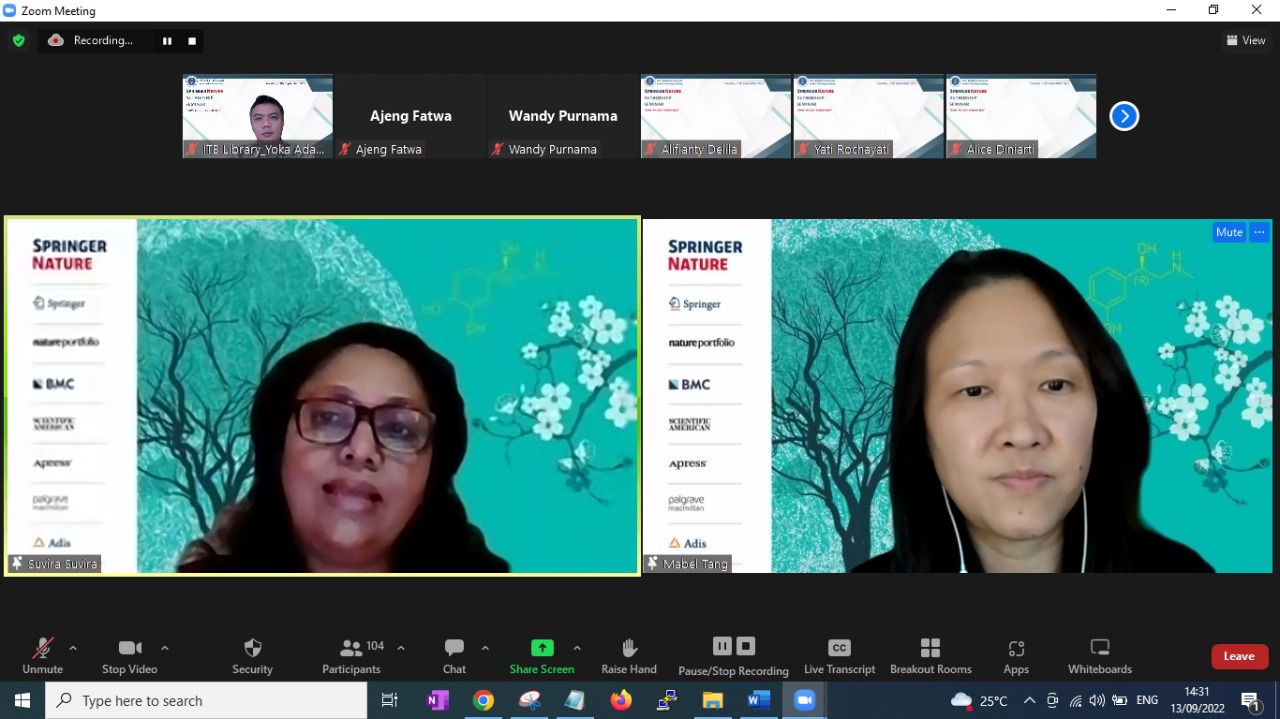Open the View layout menu
This screenshot has width=1280, height=719.
point(1246,40)
